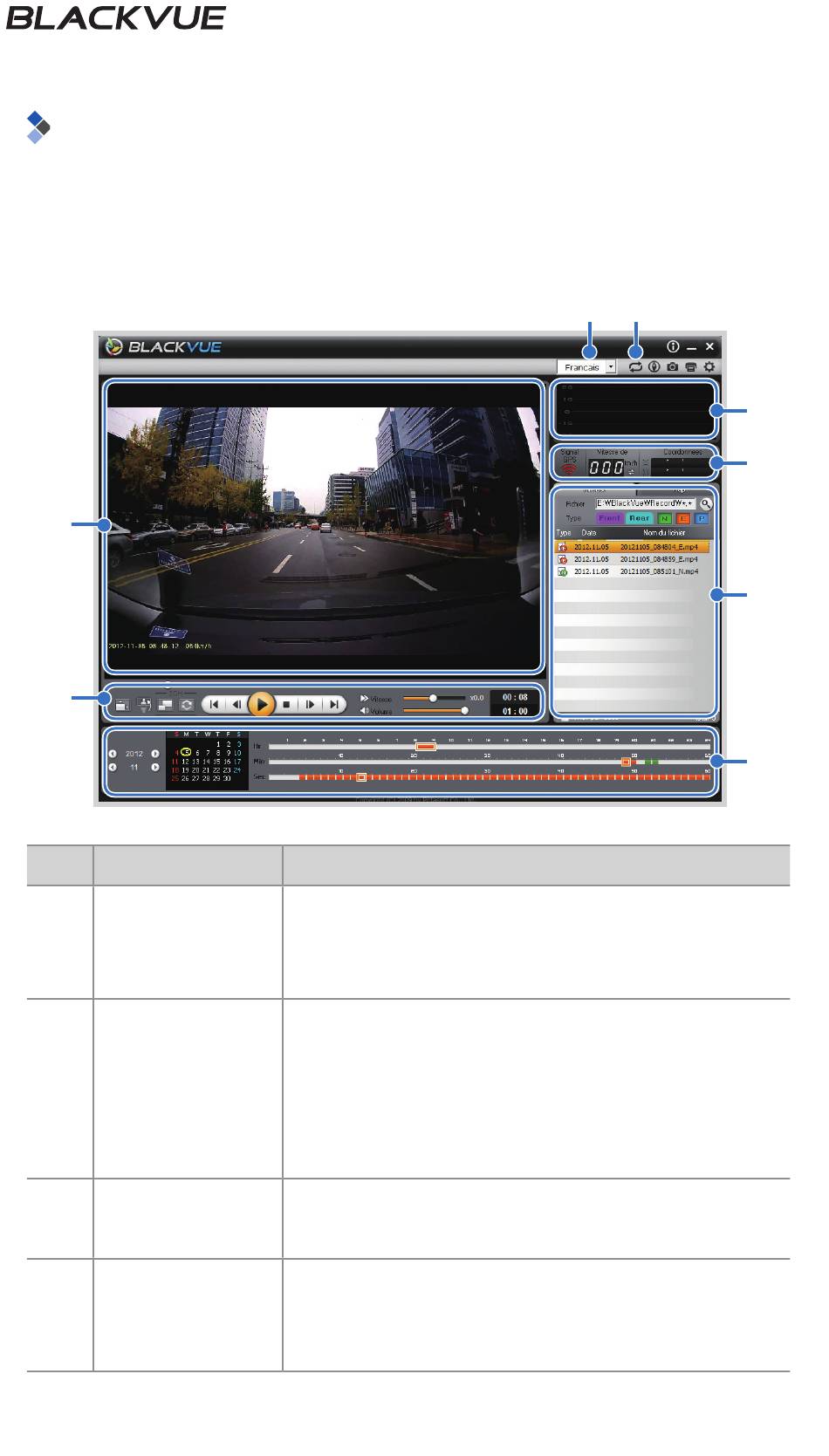Click the orange marker on the Min timeline

coord(626,762)
